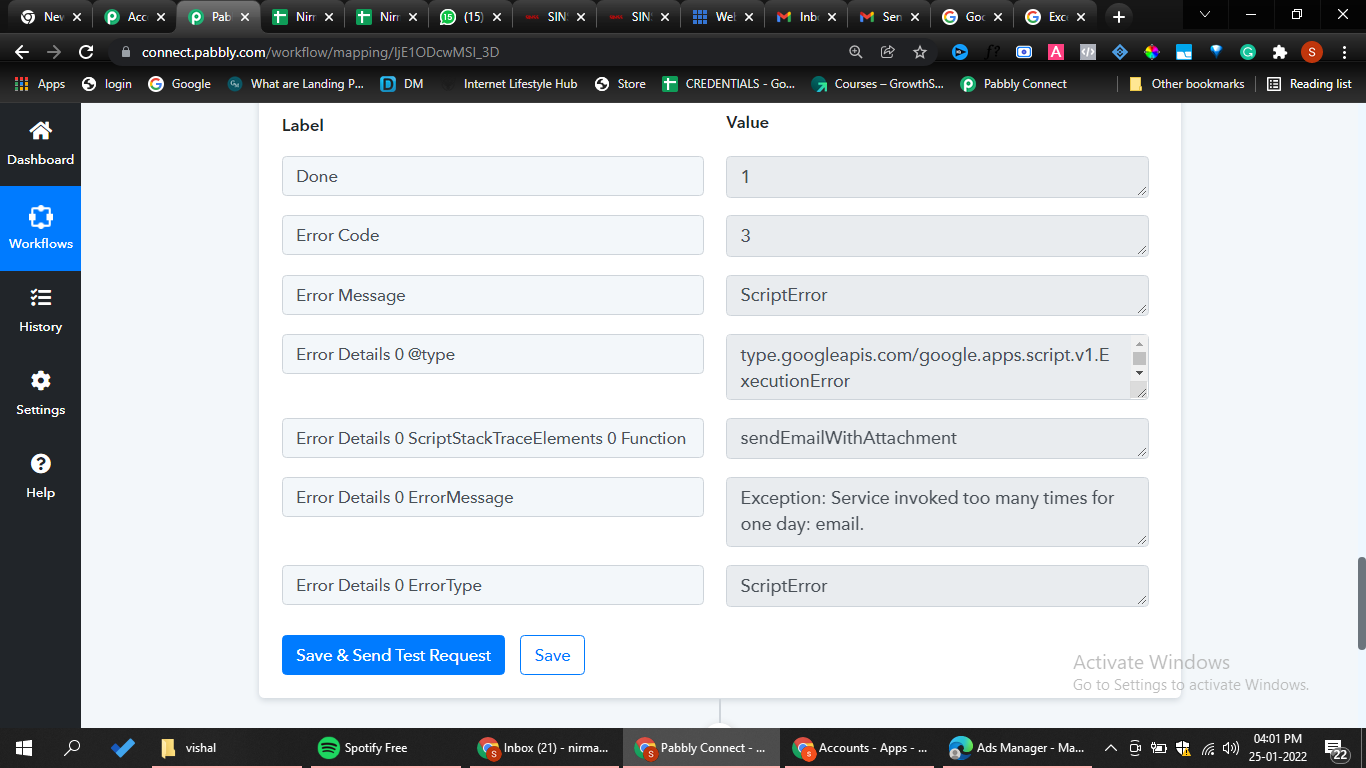Image resolution: width=1366 pixels, height=768 pixels.
Task: Open the Pabbly Connect bookmark
Action: coord(1013,84)
